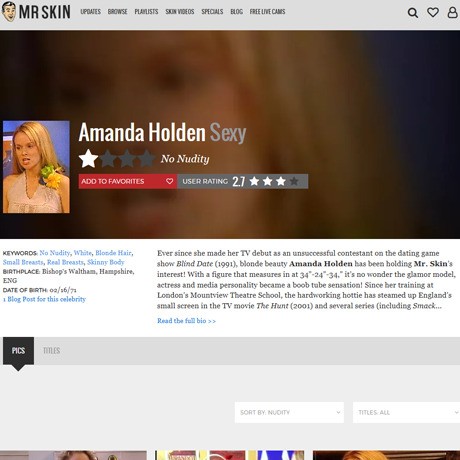
Task: Click the Mr Skin logo
Action: pos(36,12)
